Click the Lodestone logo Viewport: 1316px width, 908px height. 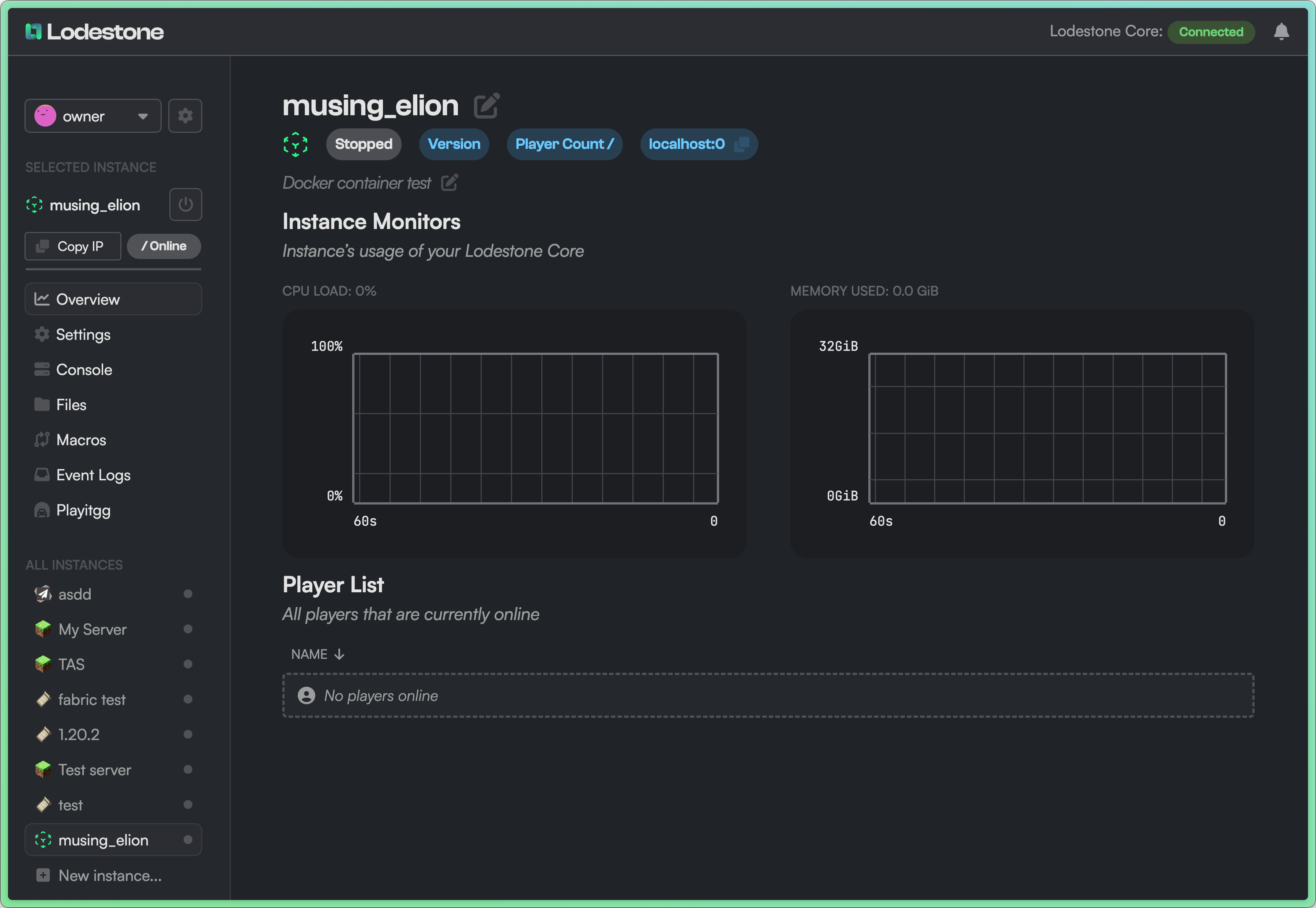(x=94, y=32)
